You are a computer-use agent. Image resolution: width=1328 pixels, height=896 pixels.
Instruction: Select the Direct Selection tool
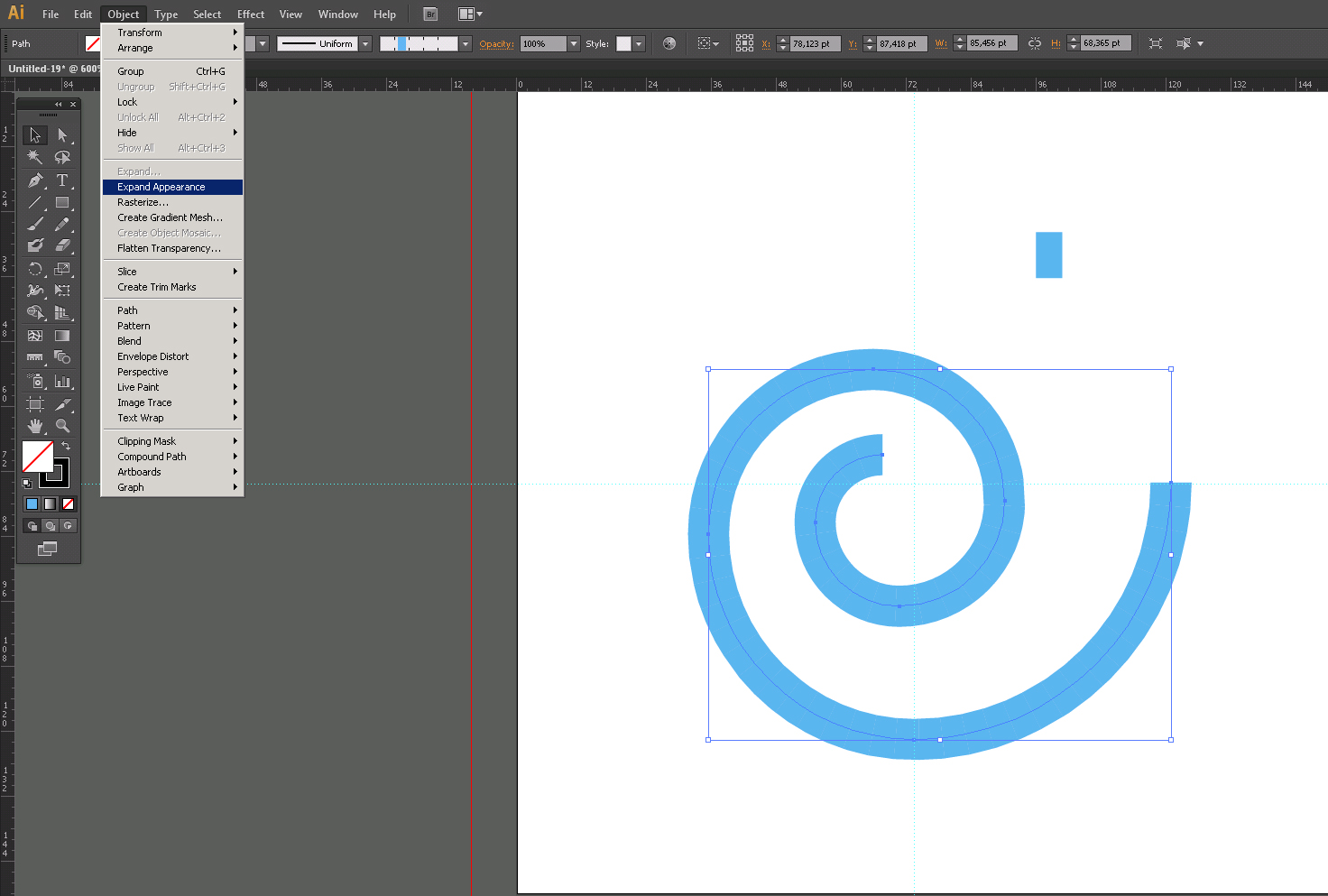click(62, 135)
